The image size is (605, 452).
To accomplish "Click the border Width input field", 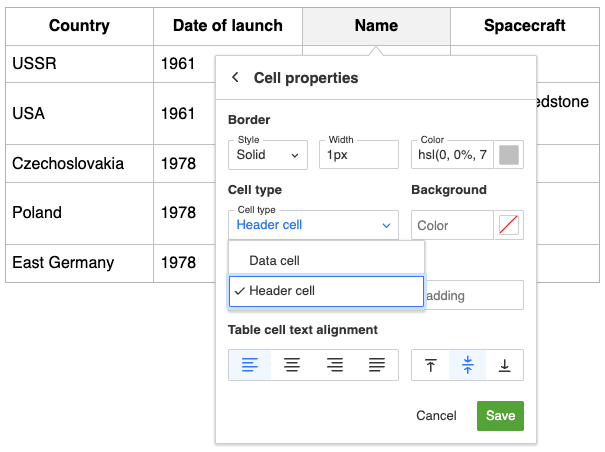I will 359,155.
